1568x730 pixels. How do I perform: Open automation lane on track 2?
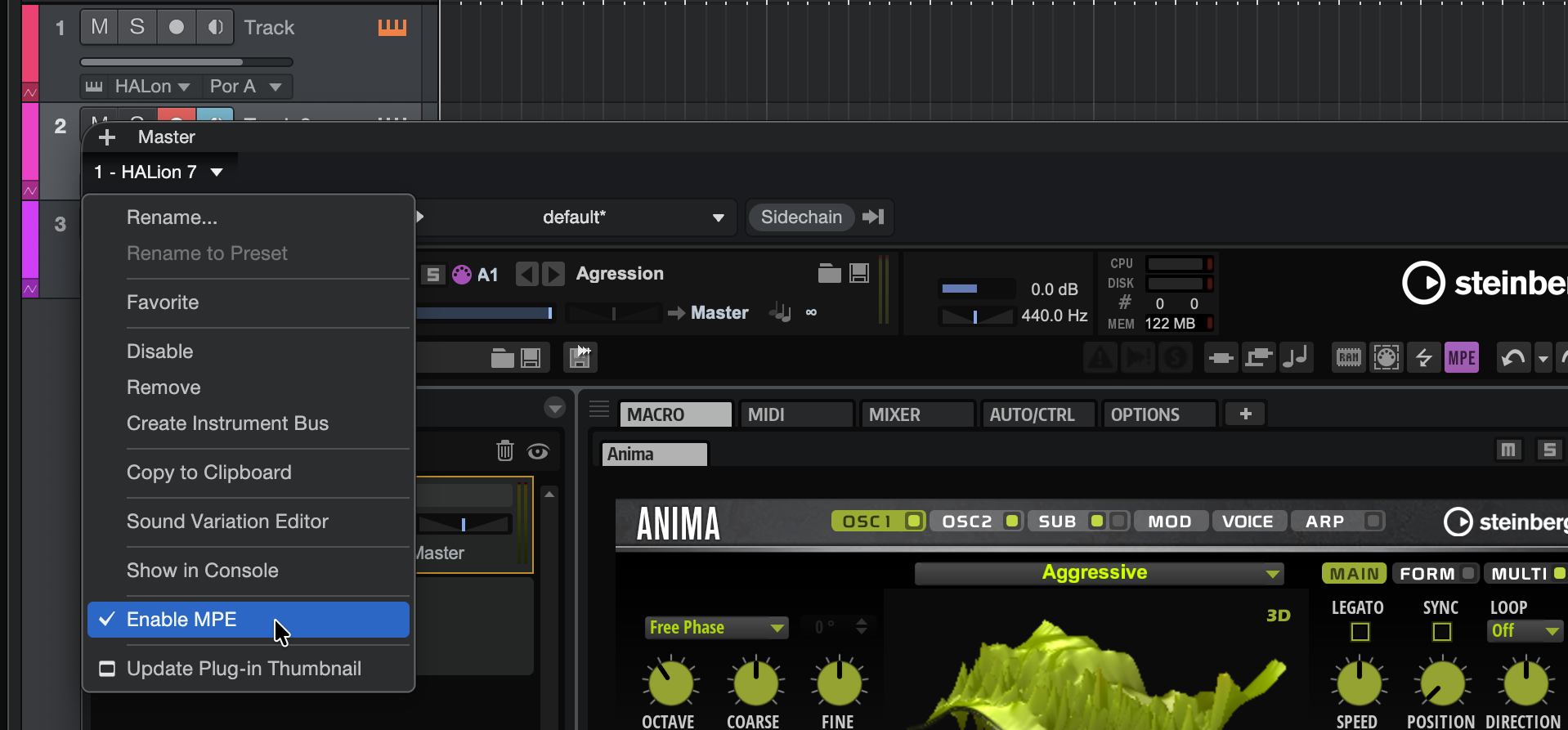tap(30, 190)
